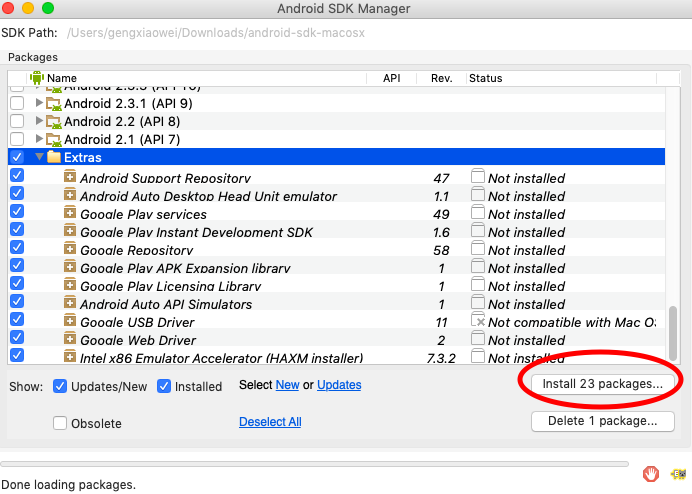Click the API column header
The height and width of the screenshot is (494, 692).
coord(391,78)
